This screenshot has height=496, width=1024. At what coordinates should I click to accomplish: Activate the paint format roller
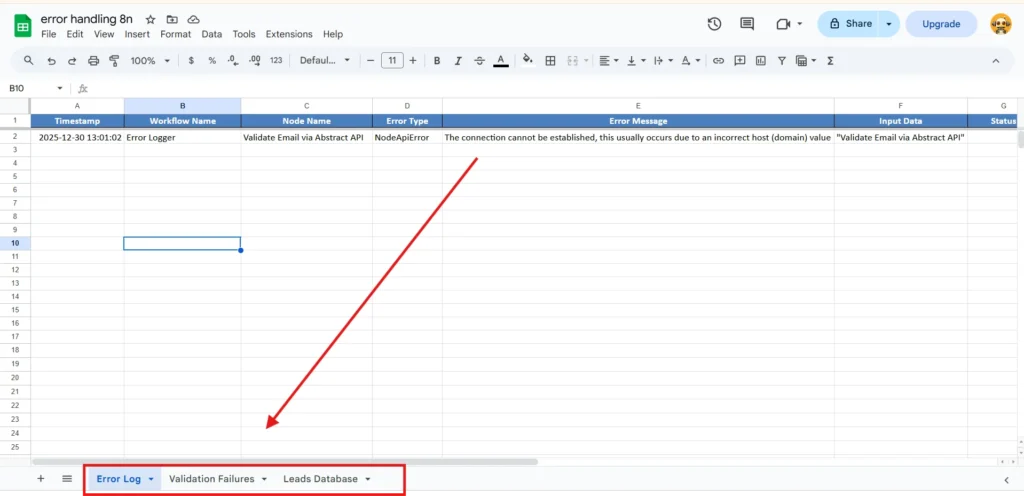(114, 61)
